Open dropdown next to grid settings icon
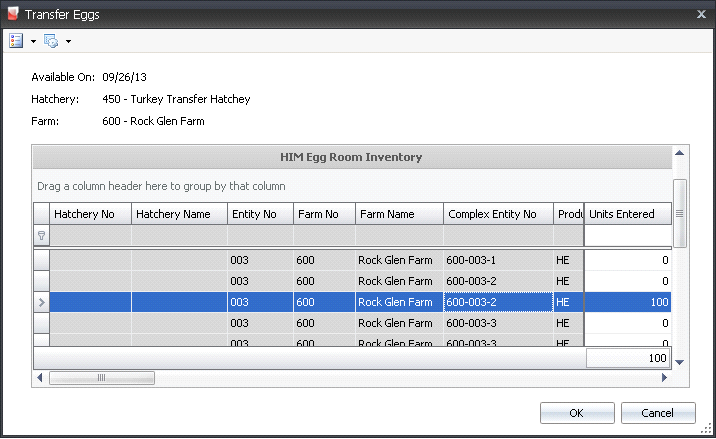Screen dimensions: 716x439 68,42
